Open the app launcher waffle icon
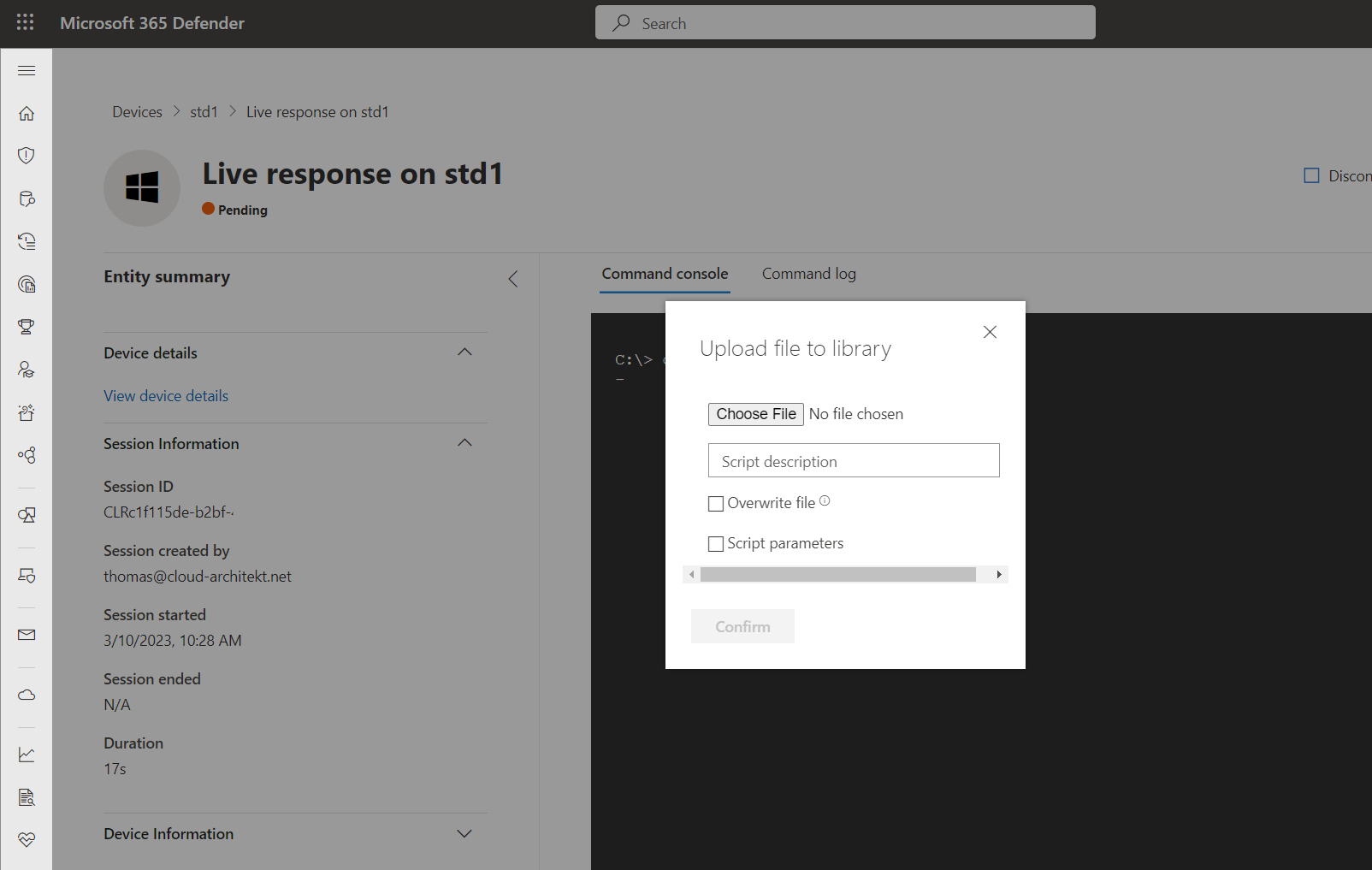This screenshot has height=870, width=1372. click(x=26, y=22)
